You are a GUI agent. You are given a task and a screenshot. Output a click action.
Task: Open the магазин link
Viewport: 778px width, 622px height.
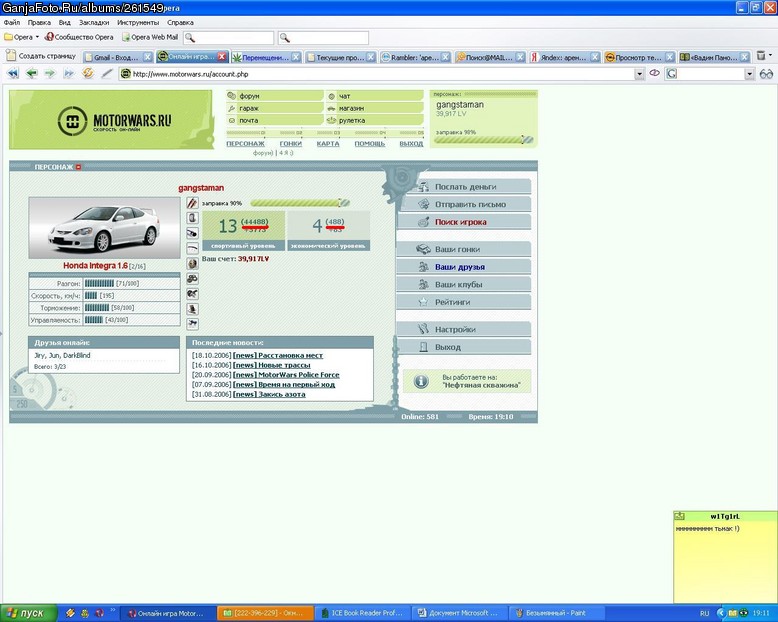[x=351, y=108]
